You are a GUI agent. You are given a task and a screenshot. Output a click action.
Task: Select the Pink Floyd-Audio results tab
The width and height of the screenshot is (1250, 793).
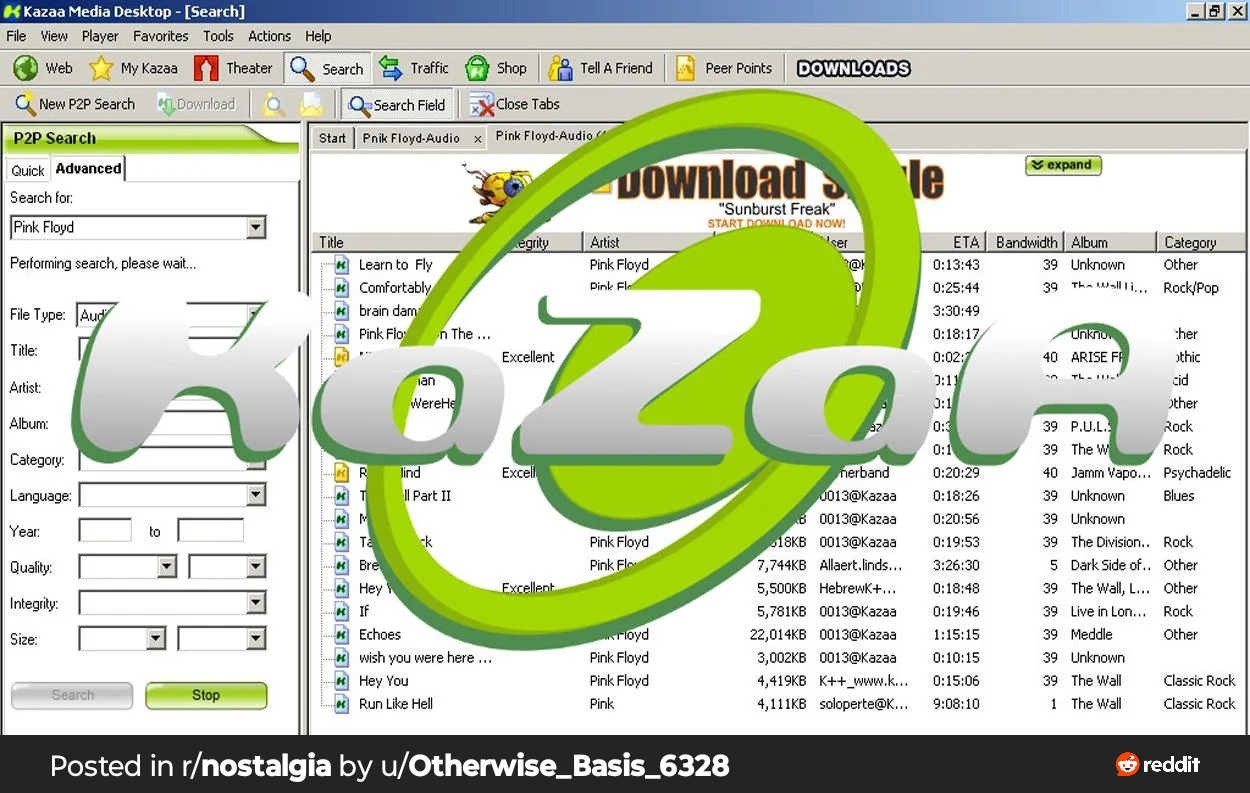pos(548,136)
